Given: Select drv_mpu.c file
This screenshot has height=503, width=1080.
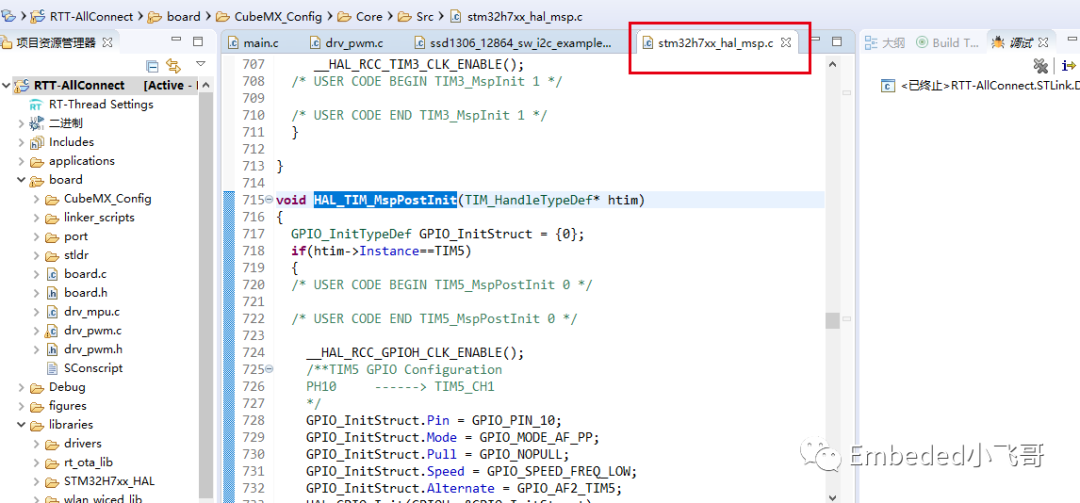Looking at the screenshot, I should 92,311.
